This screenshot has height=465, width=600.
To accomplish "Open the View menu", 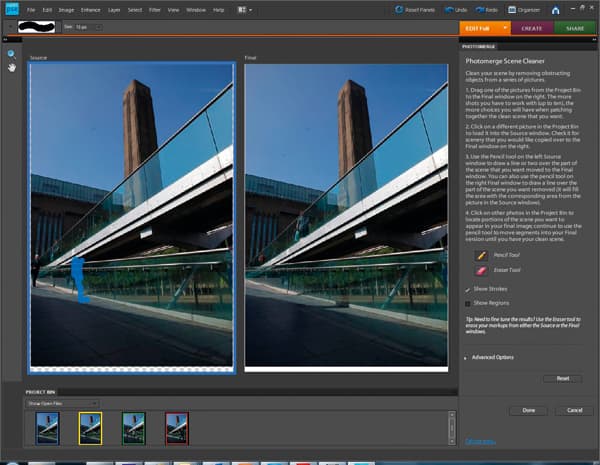I will click(173, 10).
